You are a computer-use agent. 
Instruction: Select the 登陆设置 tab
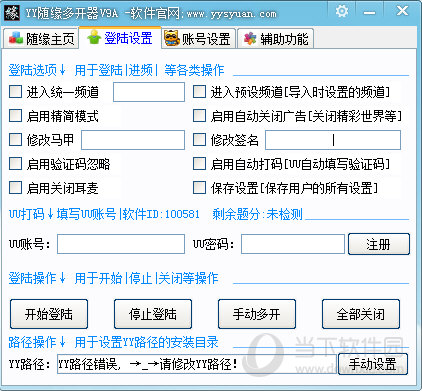click(x=120, y=38)
